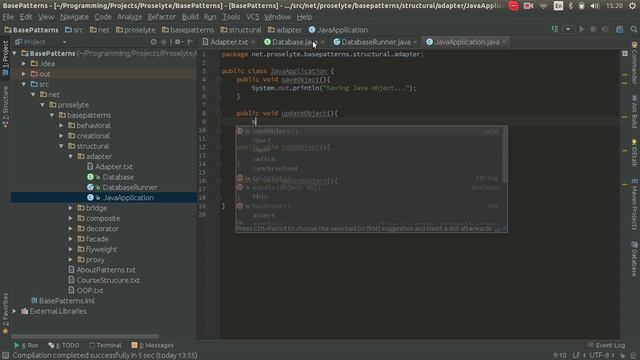This screenshot has width=640, height=360.
Task: Click the system volume icon
Action: point(595,6)
